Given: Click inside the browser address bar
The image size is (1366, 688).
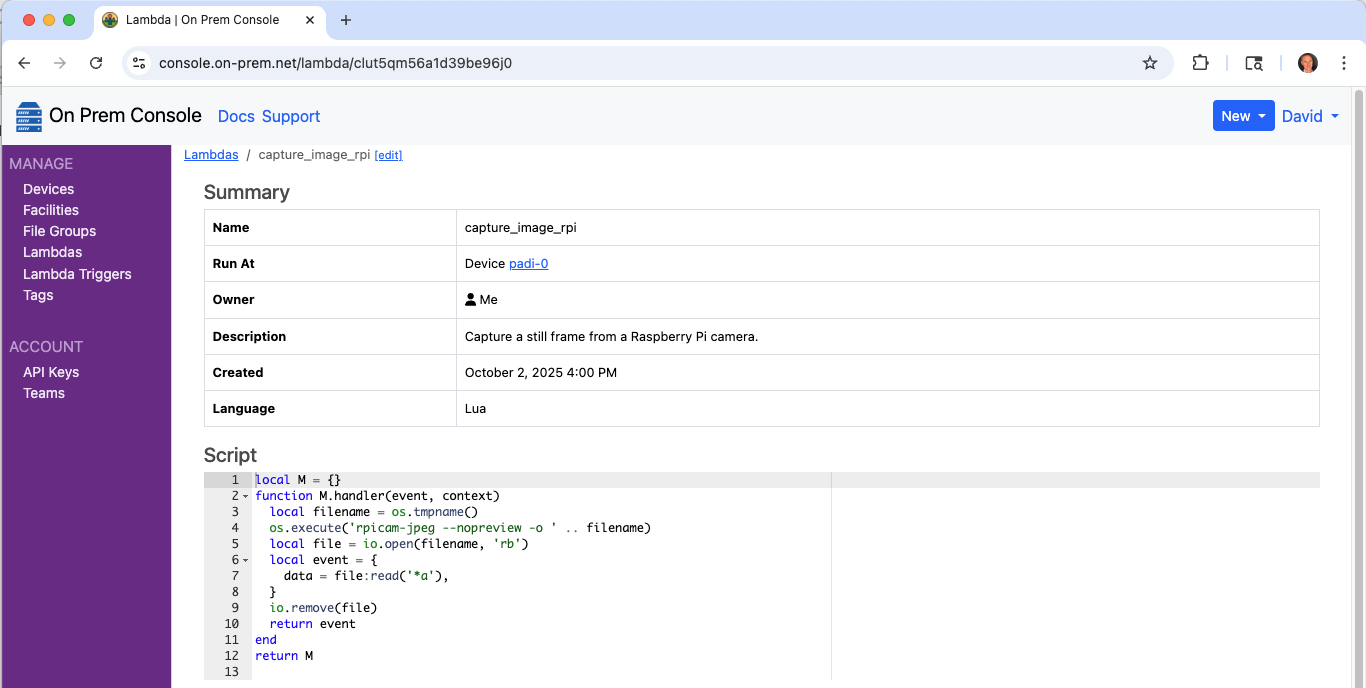Looking at the screenshot, I should (600, 62).
